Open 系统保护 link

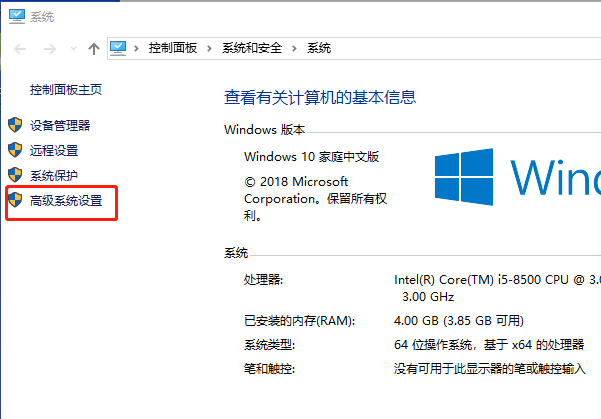54,176
